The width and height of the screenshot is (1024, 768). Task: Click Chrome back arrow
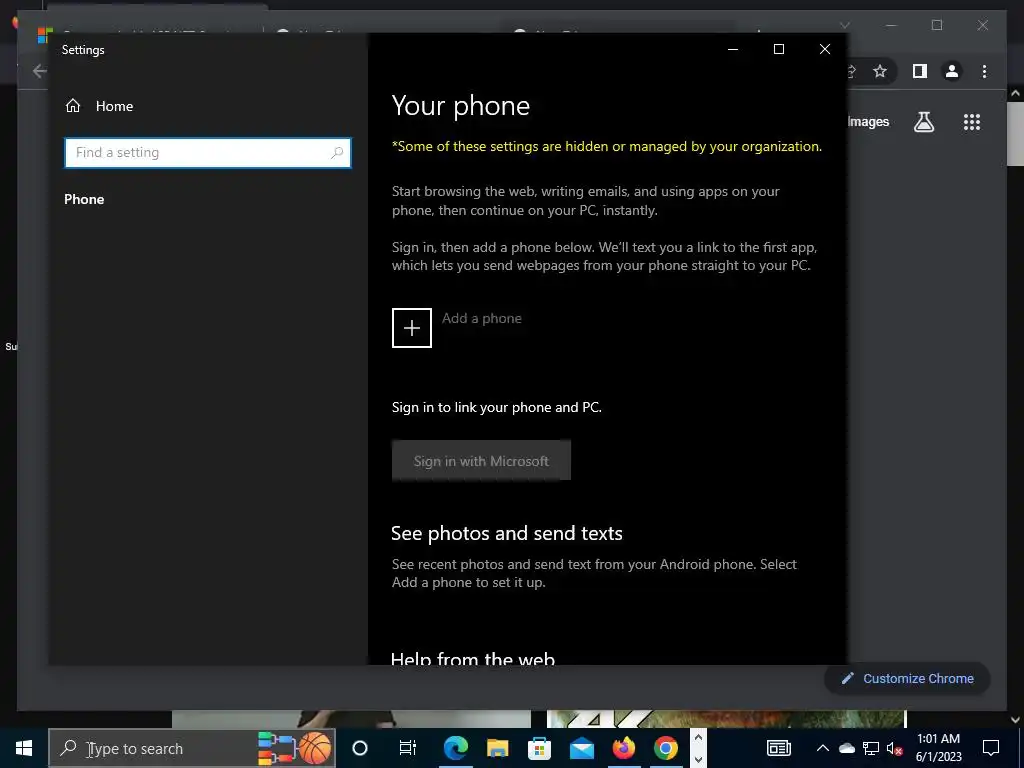(x=39, y=71)
